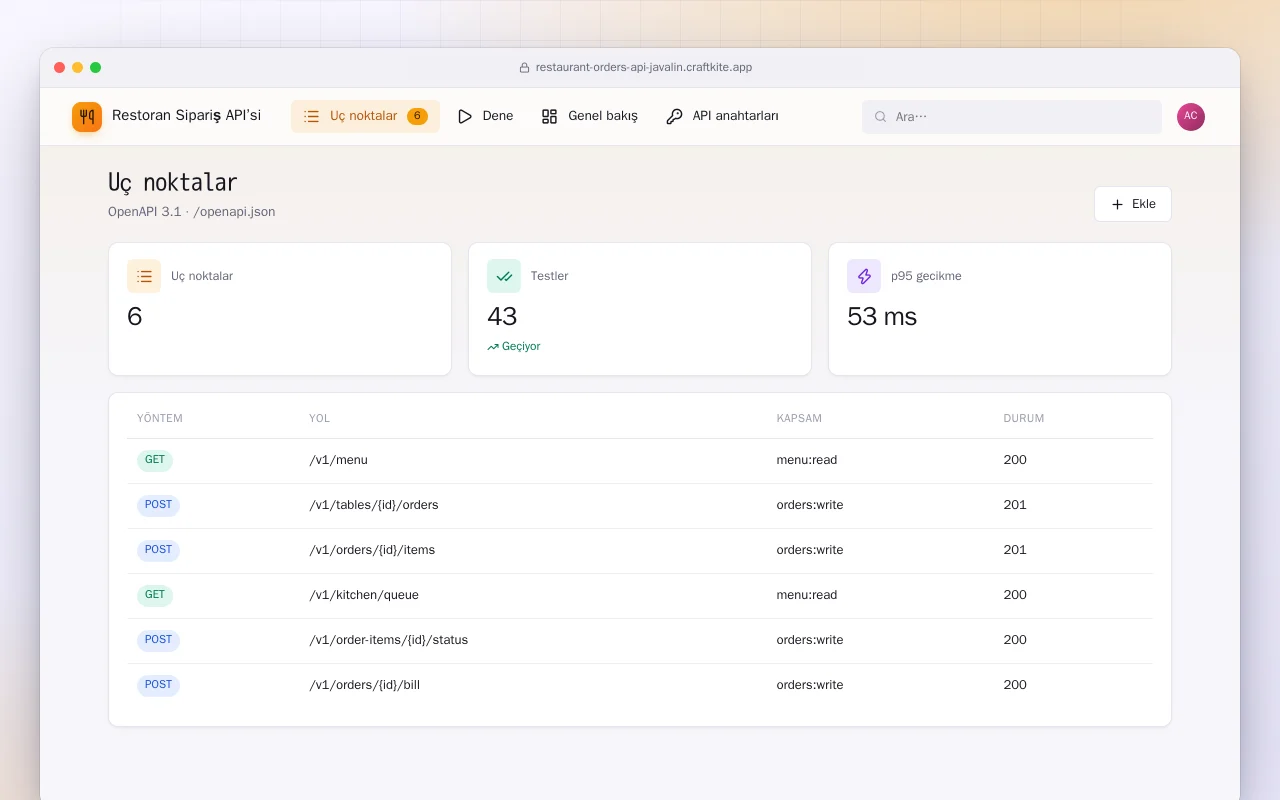Select the GET /v1/menu endpoint row
This screenshot has height=800, width=1280.
coord(640,460)
